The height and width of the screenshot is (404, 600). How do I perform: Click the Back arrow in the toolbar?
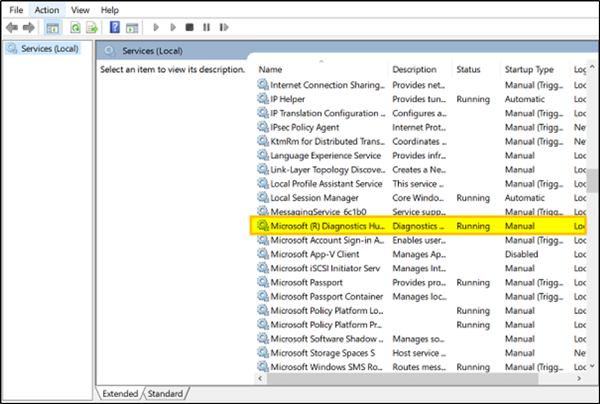pyautogui.click(x=11, y=28)
